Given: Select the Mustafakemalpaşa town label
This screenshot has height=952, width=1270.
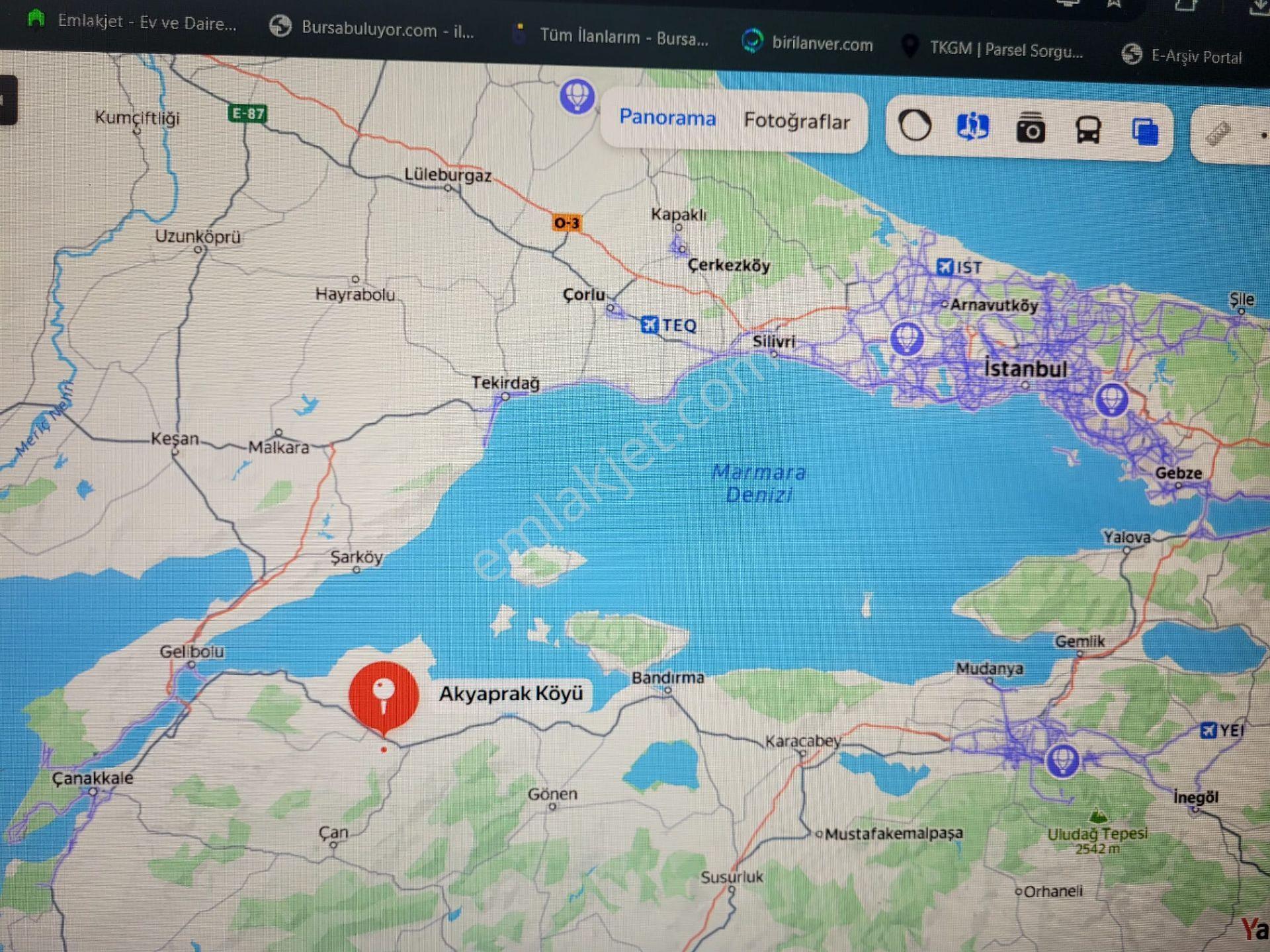Looking at the screenshot, I should pos(894,834).
